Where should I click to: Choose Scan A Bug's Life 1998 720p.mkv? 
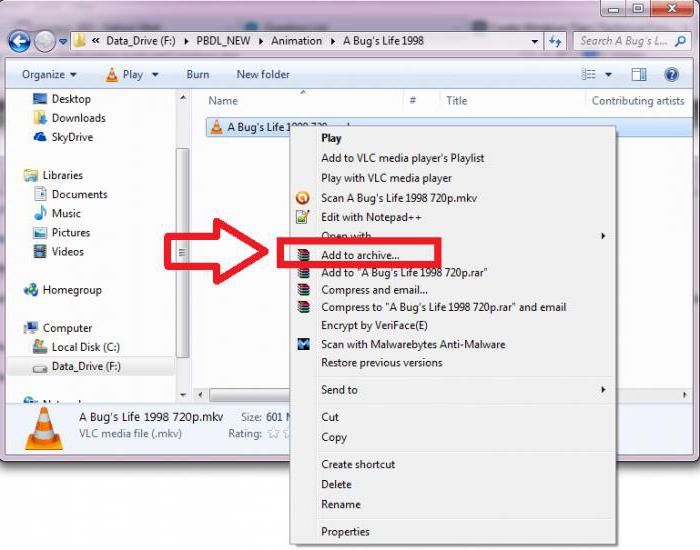[399, 198]
